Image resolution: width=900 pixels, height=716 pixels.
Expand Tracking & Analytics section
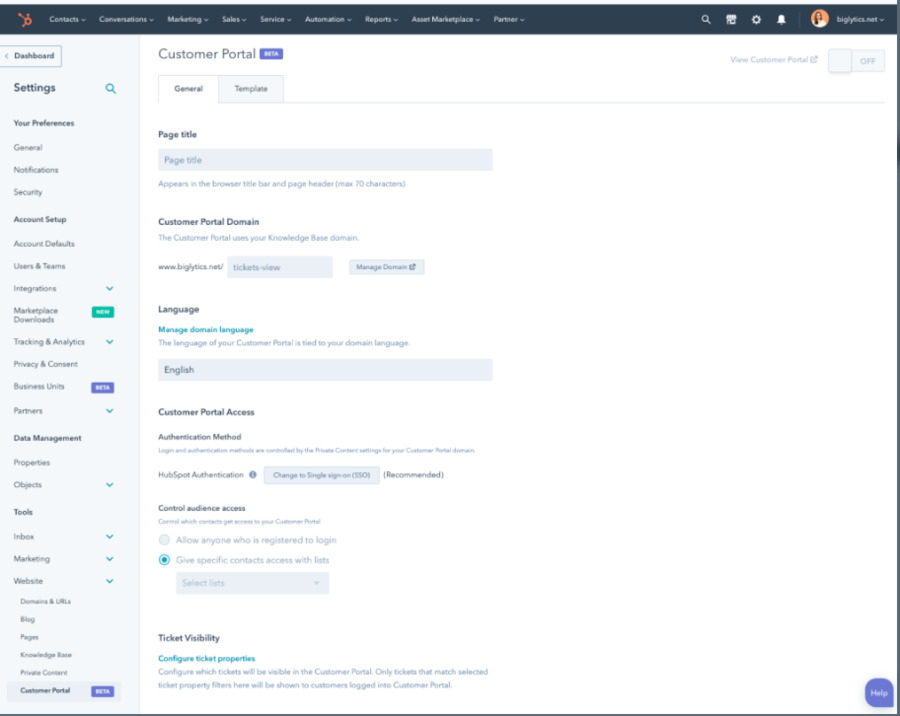pyautogui.click(x=110, y=342)
